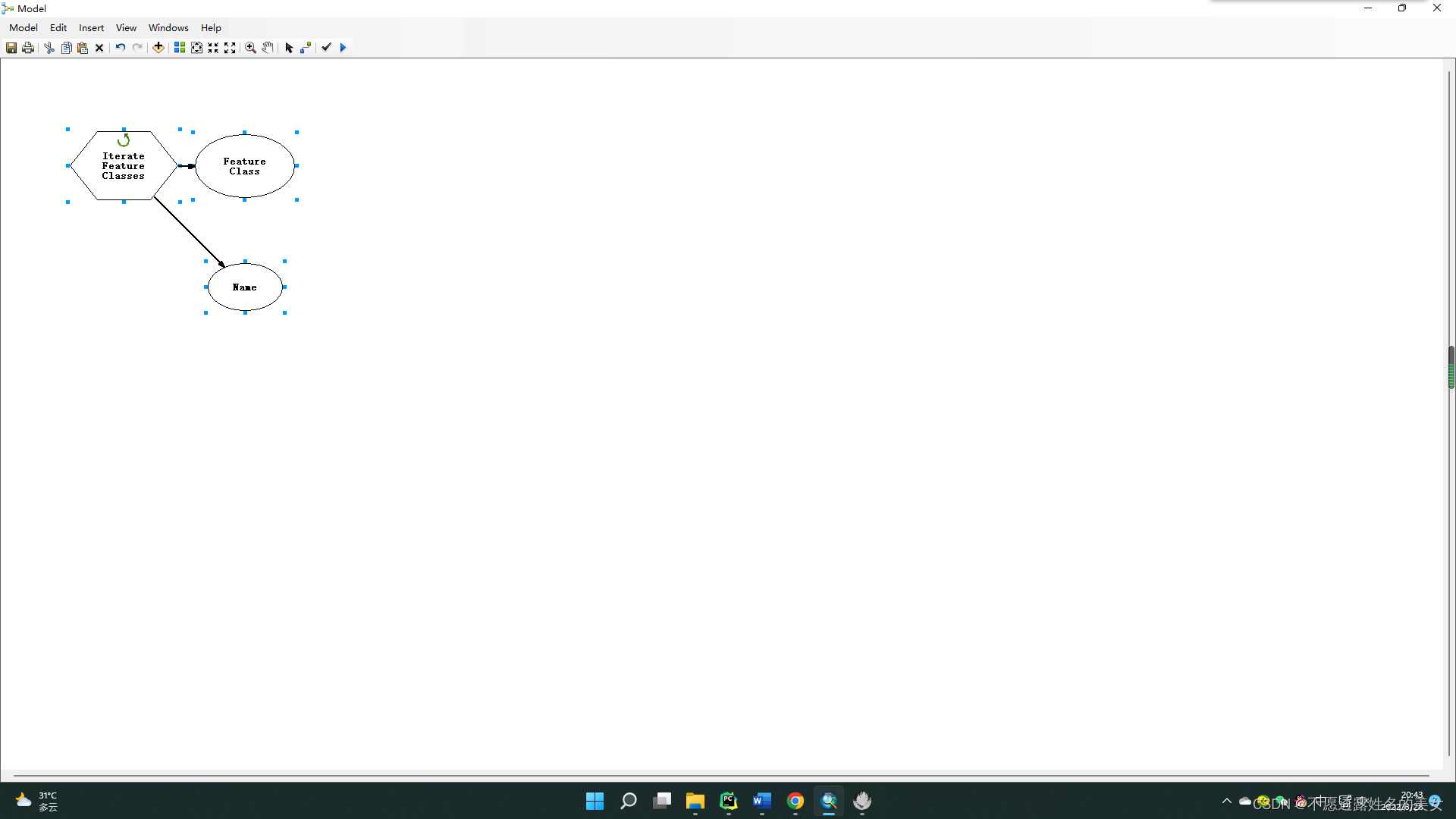Run the model with play arrow
Image resolution: width=1456 pixels, height=819 pixels.
(343, 48)
